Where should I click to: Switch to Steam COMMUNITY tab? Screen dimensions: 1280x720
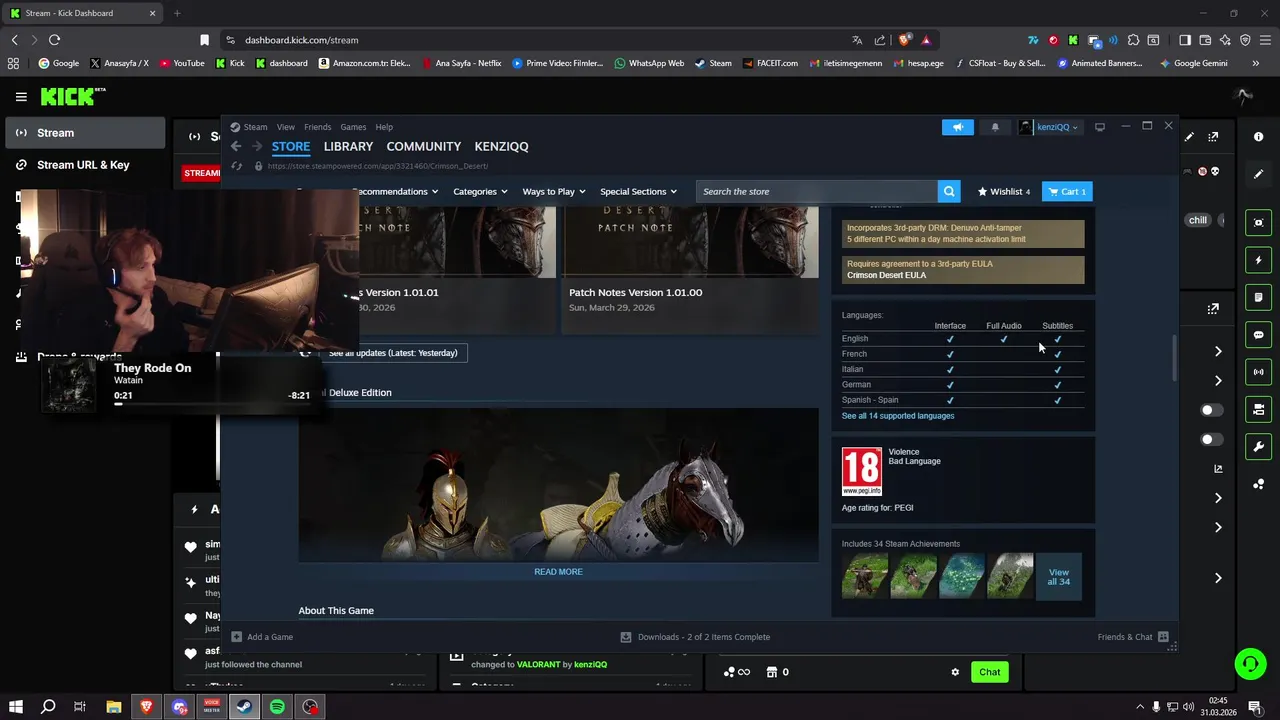pyautogui.click(x=424, y=146)
